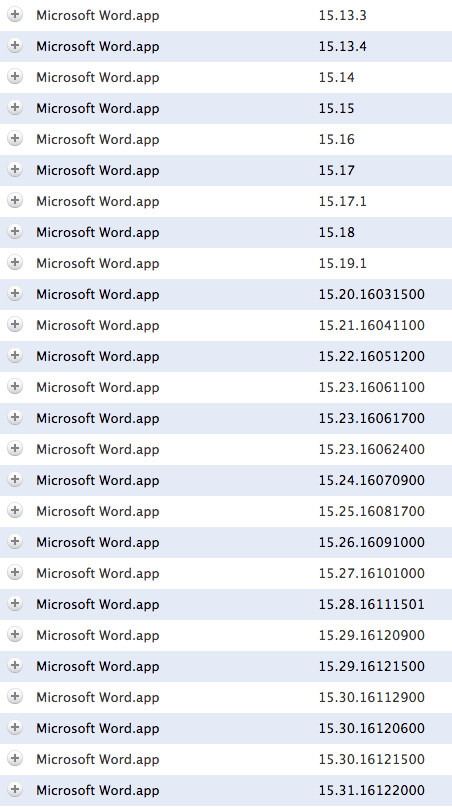
Task: Click the plus icon for version 15.28.16111501
Action: pos(15,603)
